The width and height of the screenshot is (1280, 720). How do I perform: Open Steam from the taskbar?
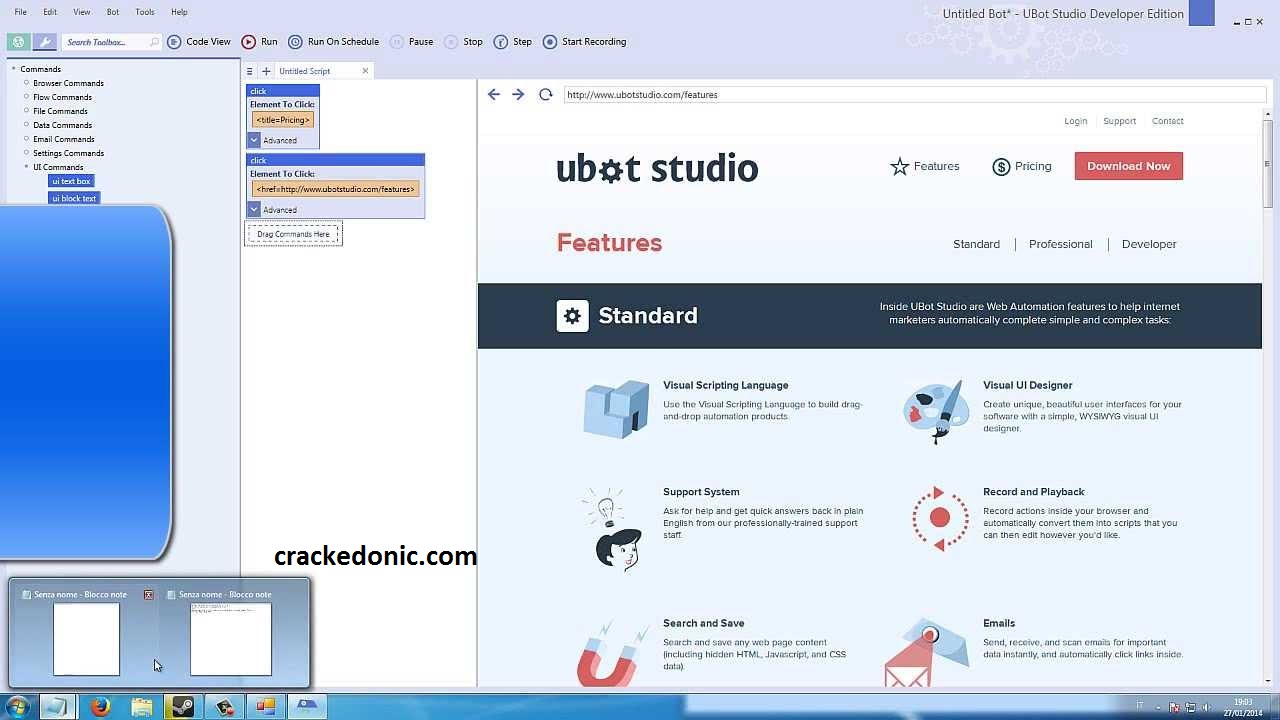tap(183, 707)
